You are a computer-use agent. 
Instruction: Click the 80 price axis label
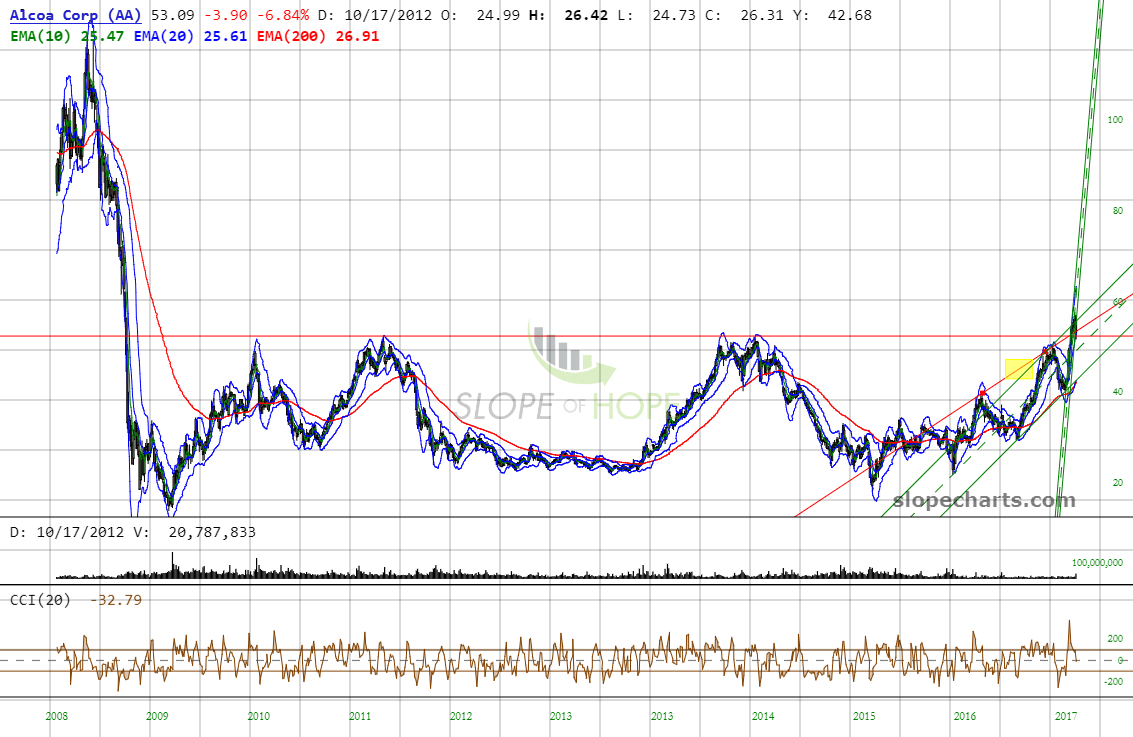[1118, 211]
